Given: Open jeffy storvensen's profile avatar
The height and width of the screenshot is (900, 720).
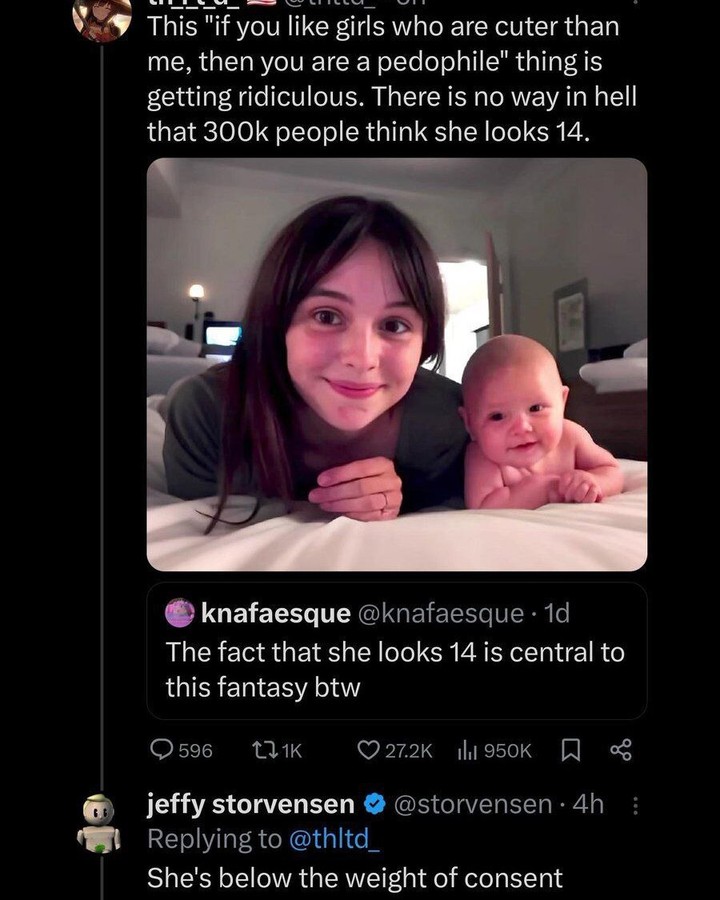Looking at the screenshot, I should tap(101, 822).
